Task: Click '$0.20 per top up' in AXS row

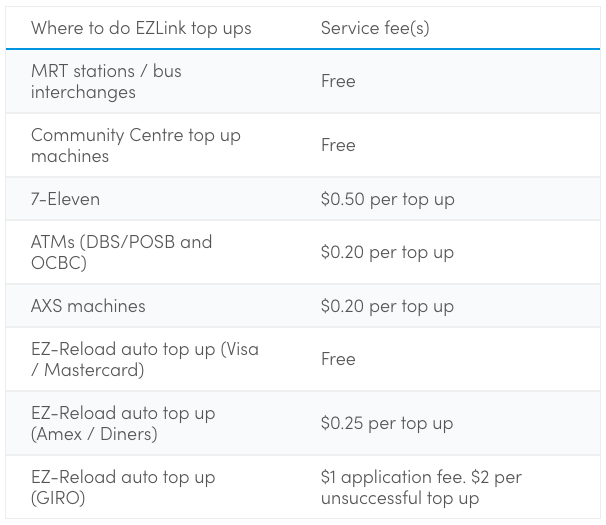Action: 387,306
